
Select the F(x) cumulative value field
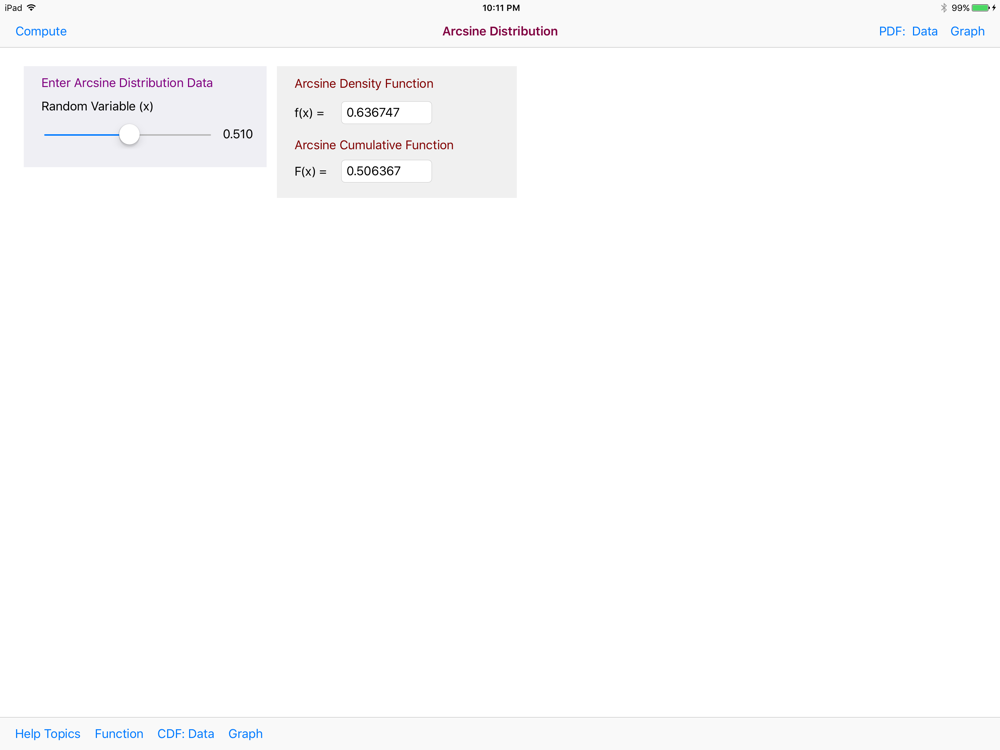386,171
